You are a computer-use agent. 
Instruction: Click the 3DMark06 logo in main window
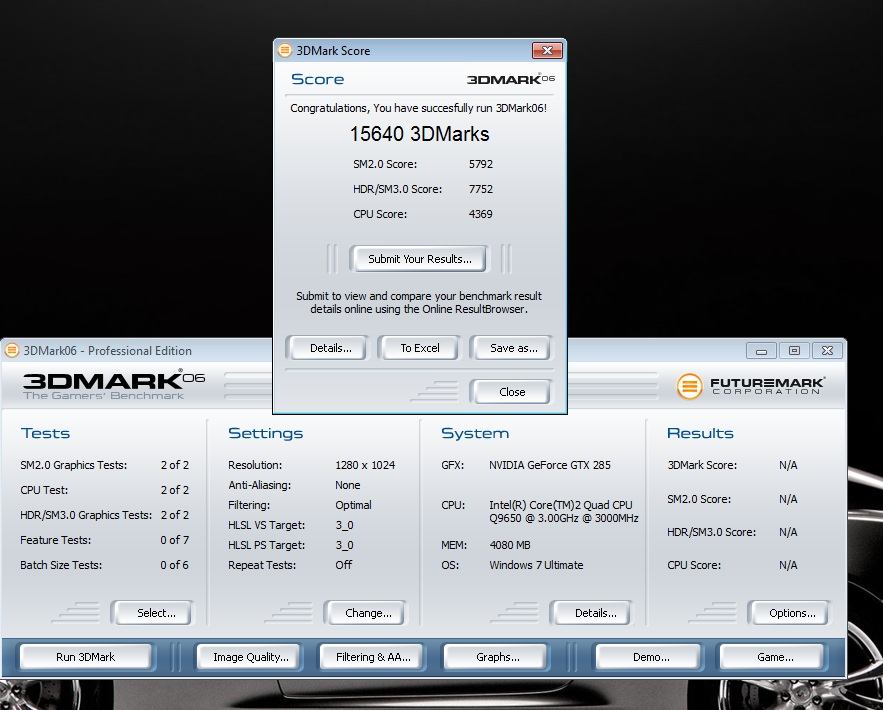tap(114, 385)
